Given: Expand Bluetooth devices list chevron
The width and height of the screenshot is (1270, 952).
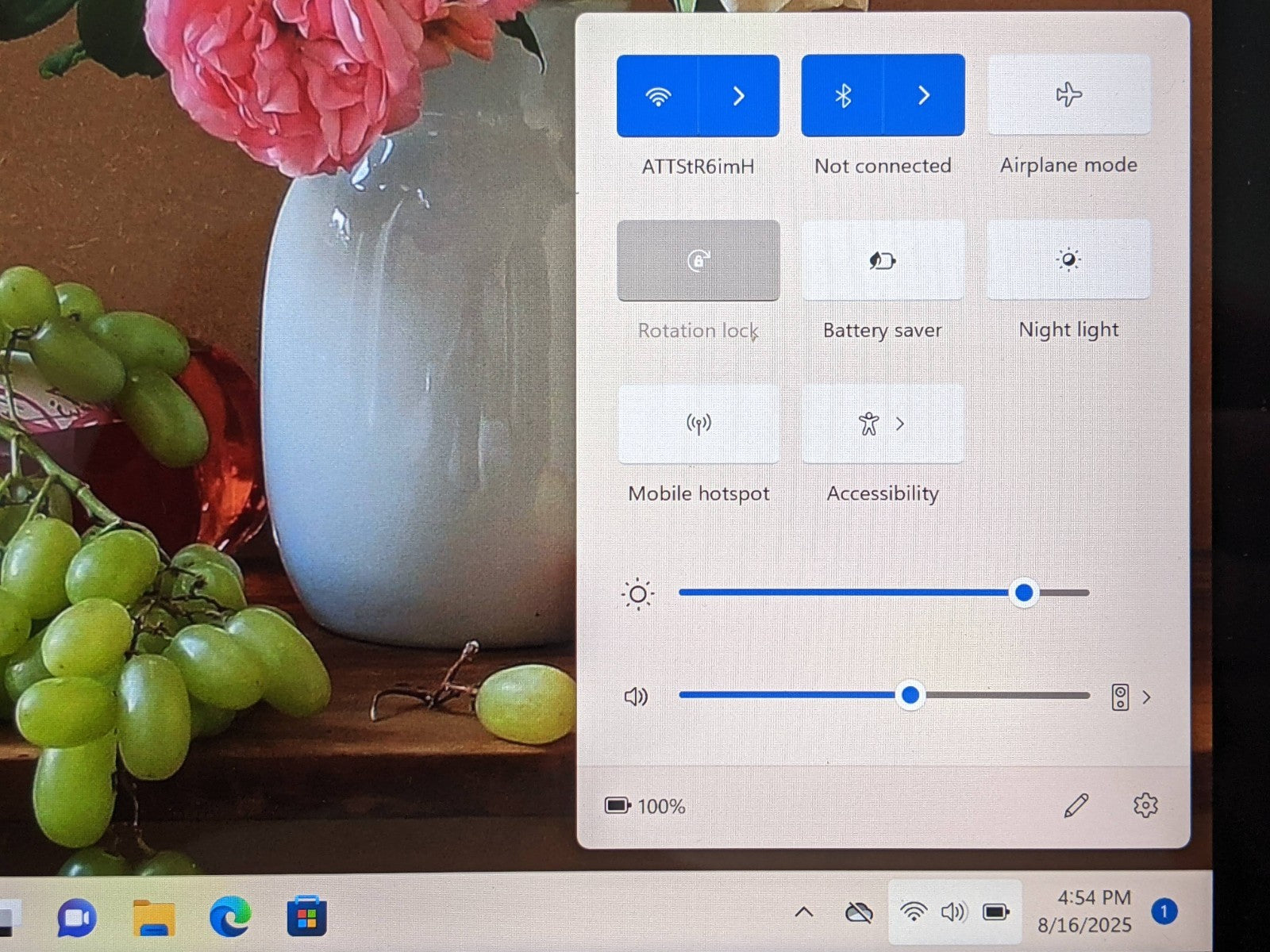Looking at the screenshot, I should click(924, 96).
